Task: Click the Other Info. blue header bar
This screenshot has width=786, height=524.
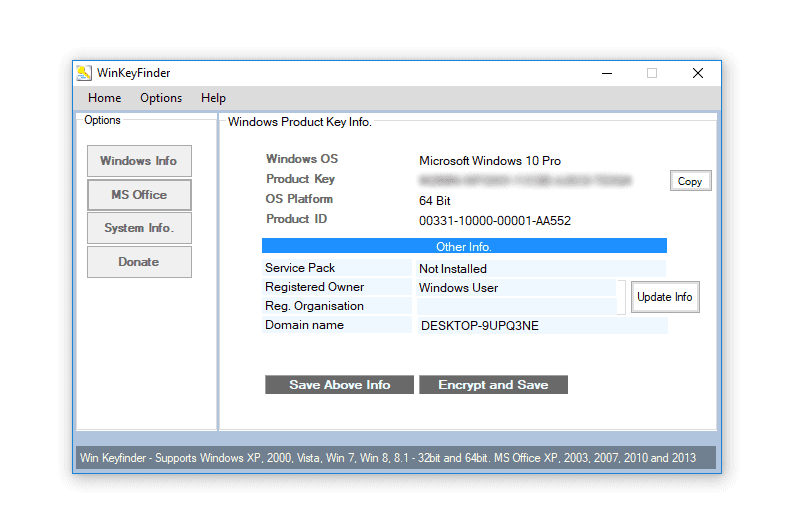Action: tap(464, 246)
